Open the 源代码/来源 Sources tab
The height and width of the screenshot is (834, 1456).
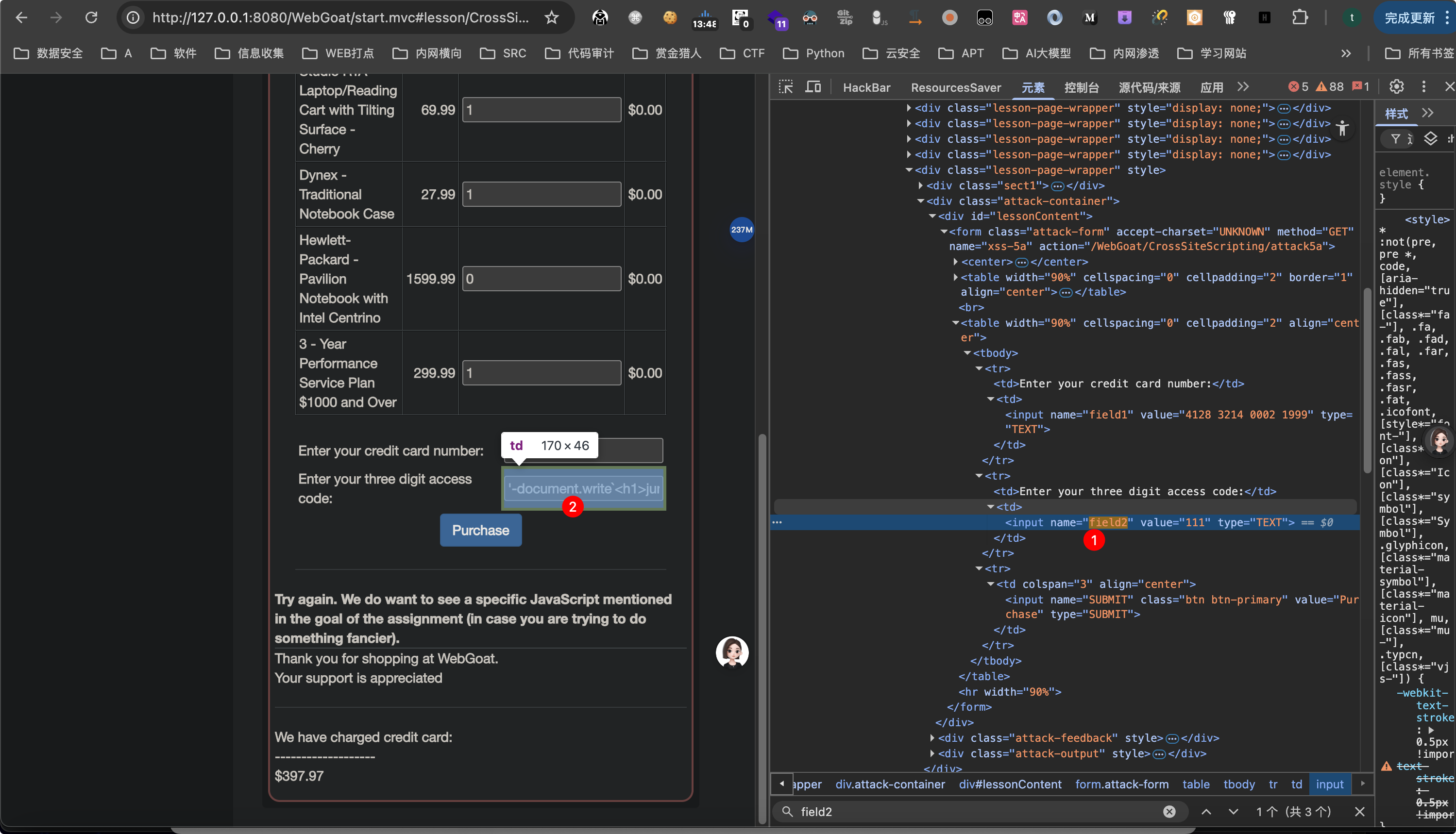[x=1149, y=88]
